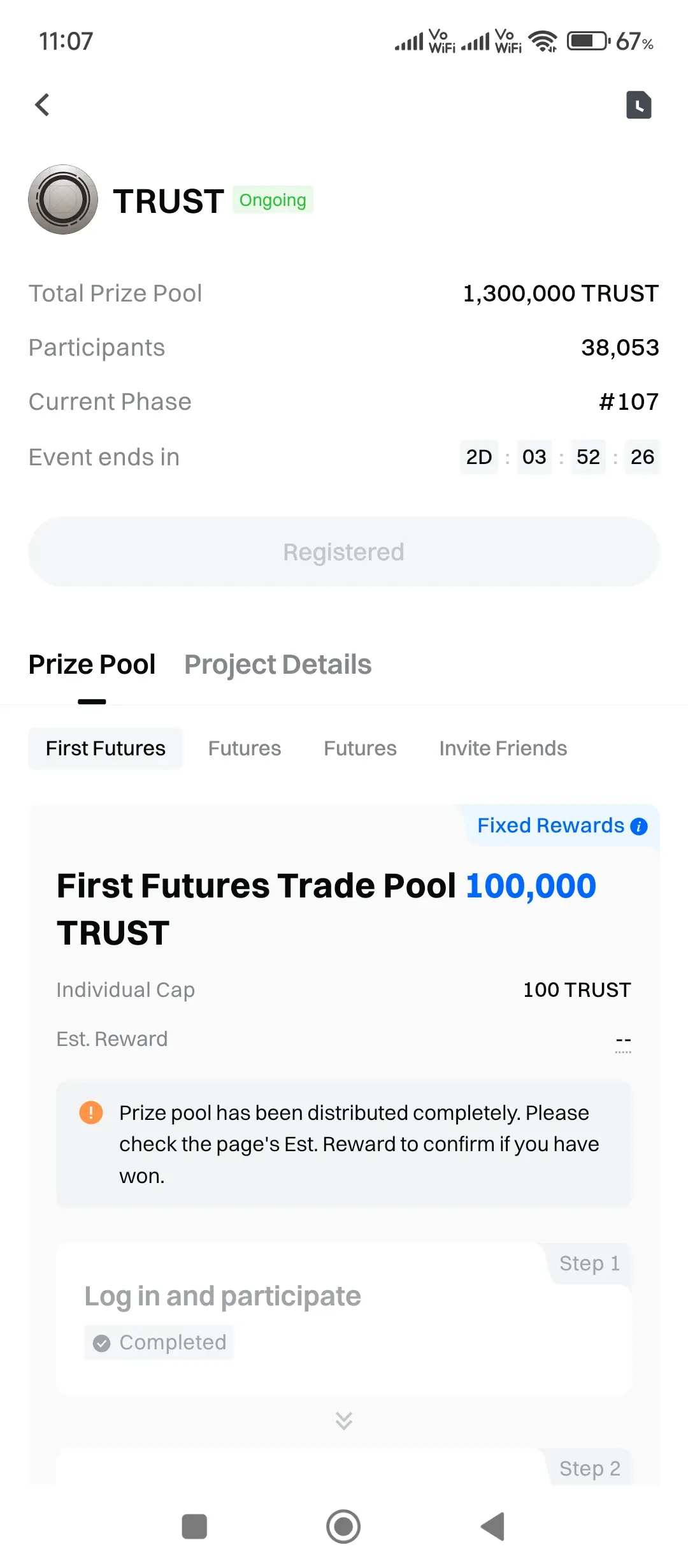Tap the Fixed Rewards info icon
Viewport: 688px width, 1568px height.
(639, 827)
